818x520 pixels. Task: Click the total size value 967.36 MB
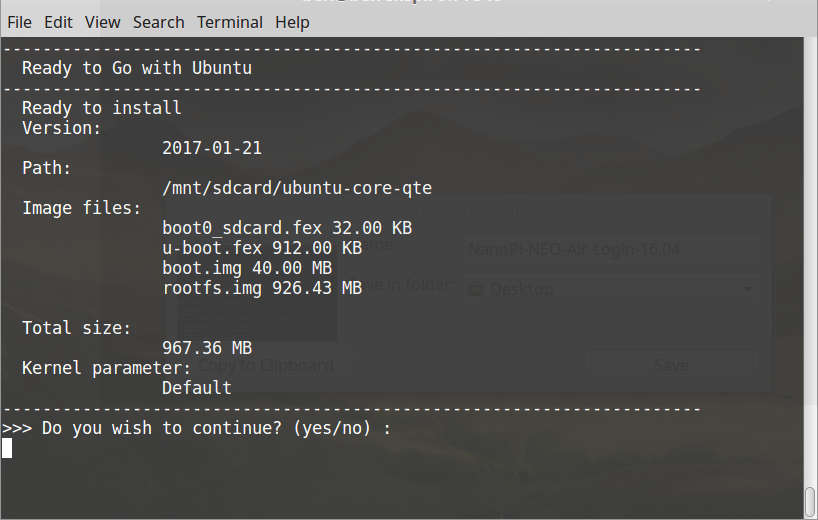[x=206, y=348]
